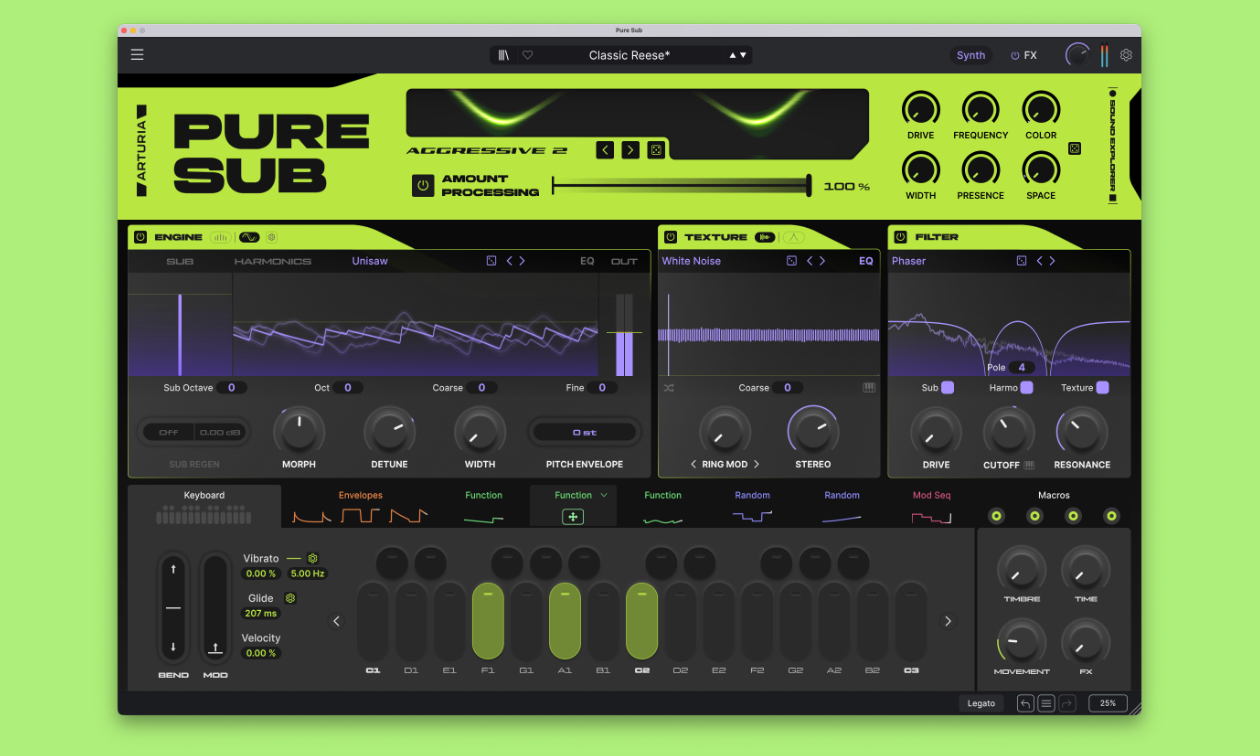Image resolution: width=1260 pixels, height=756 pixels.
Task: Randomize the Aggressive 2 processing with dice
Action: [x=655, y=150]
